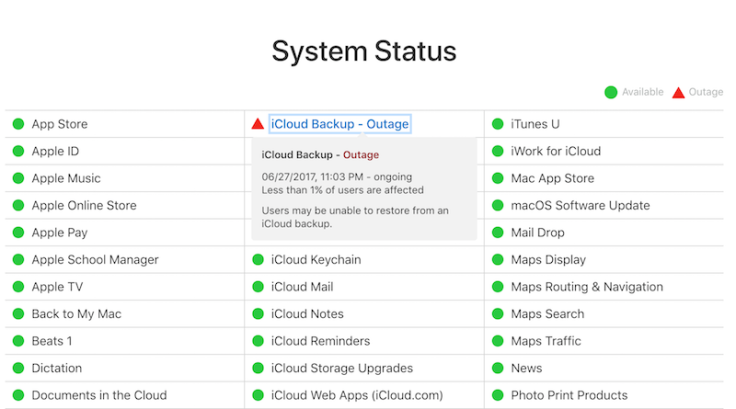Screen dimensions: 736x409
Task: Select the iCloud Storage Upgrades label
Action: tap(342, 369)
